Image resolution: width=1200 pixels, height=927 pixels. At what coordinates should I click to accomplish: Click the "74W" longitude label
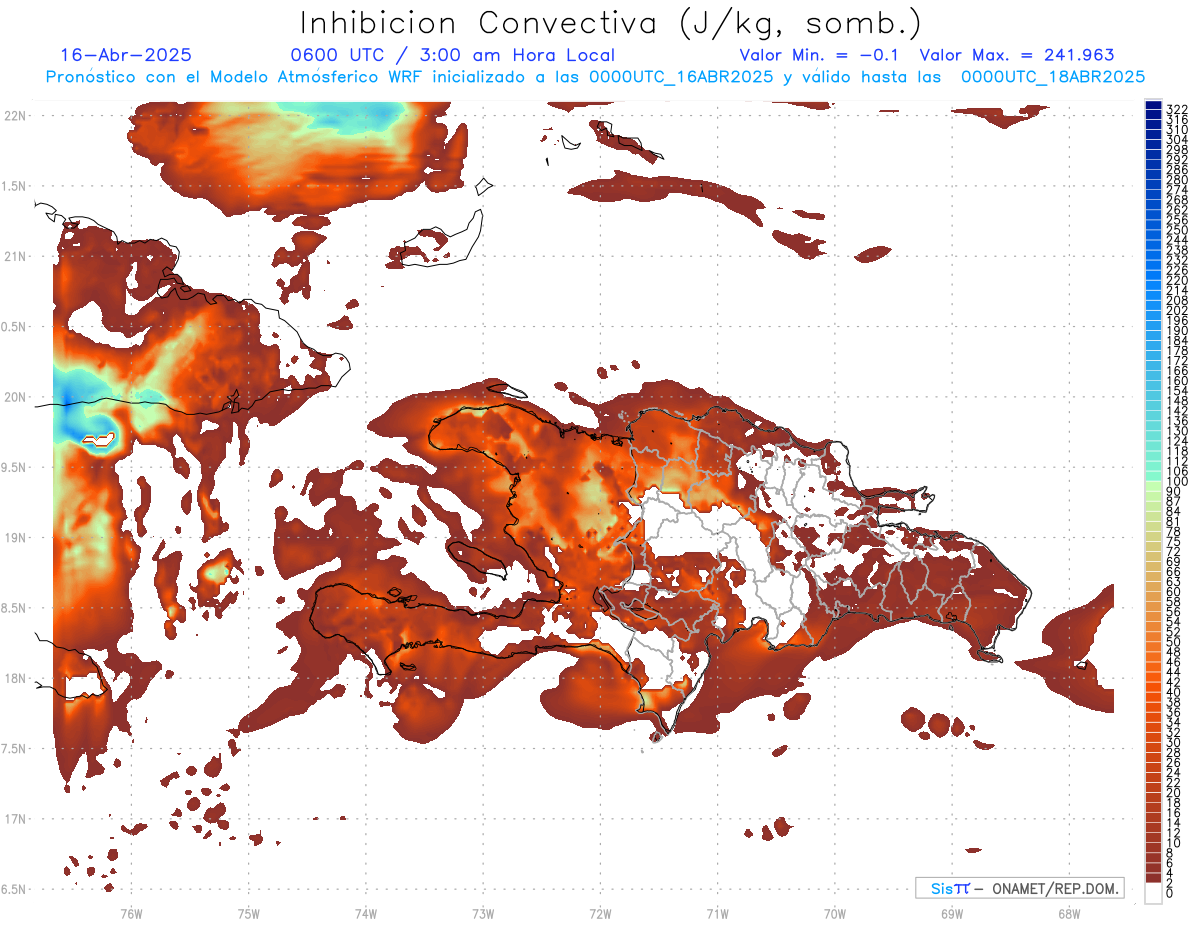(x=365, y=913)
